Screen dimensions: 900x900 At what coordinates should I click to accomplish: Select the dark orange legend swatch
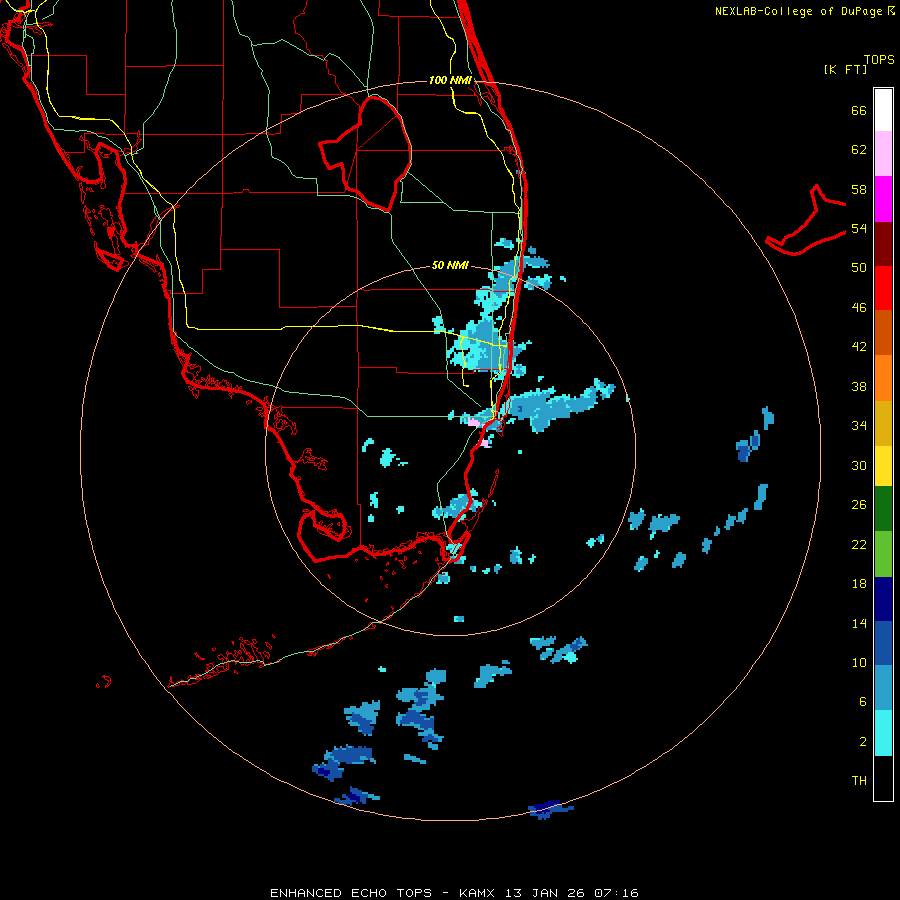(x=883, y=332)
